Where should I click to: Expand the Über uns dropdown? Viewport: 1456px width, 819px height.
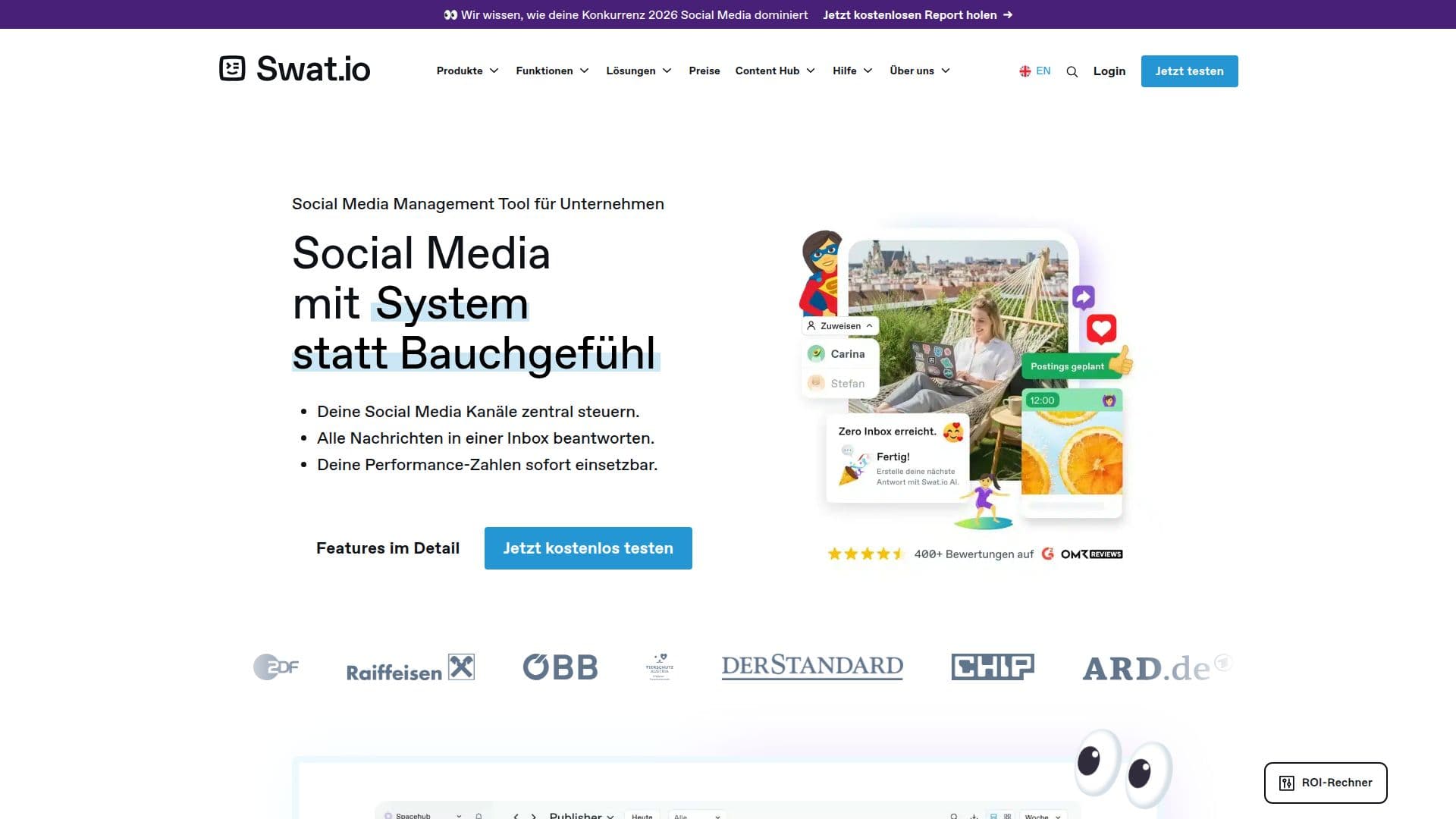920,71
